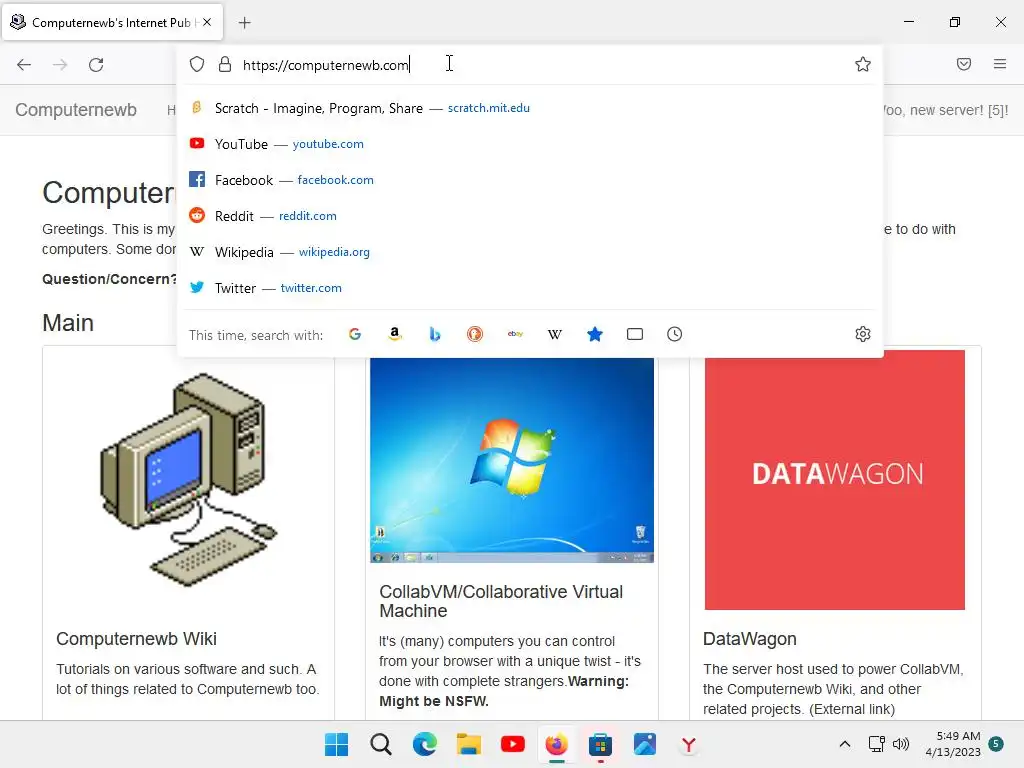
Task: Click the back navigation arrow
Action: [24, 65]
